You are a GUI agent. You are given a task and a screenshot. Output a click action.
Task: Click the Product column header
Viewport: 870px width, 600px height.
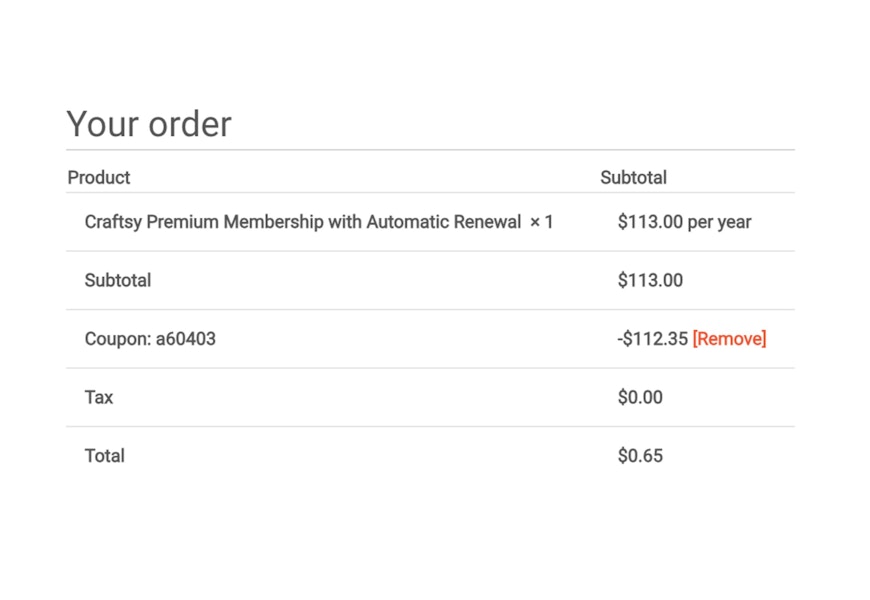[x=99, y=178]
